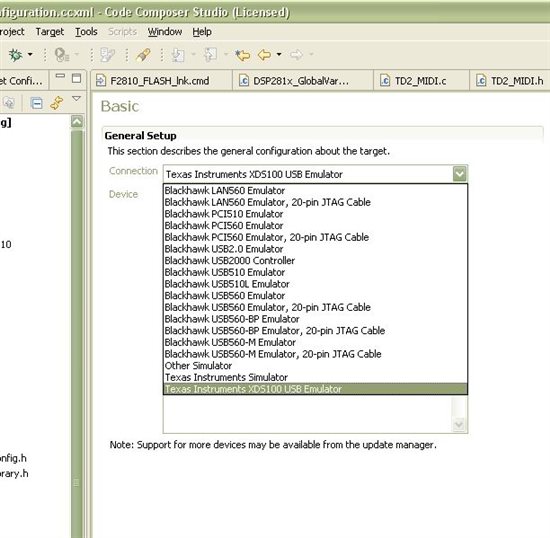Open the Scripts menu
This screenshot has width=550, height=538.
click(x=122, y=32)
